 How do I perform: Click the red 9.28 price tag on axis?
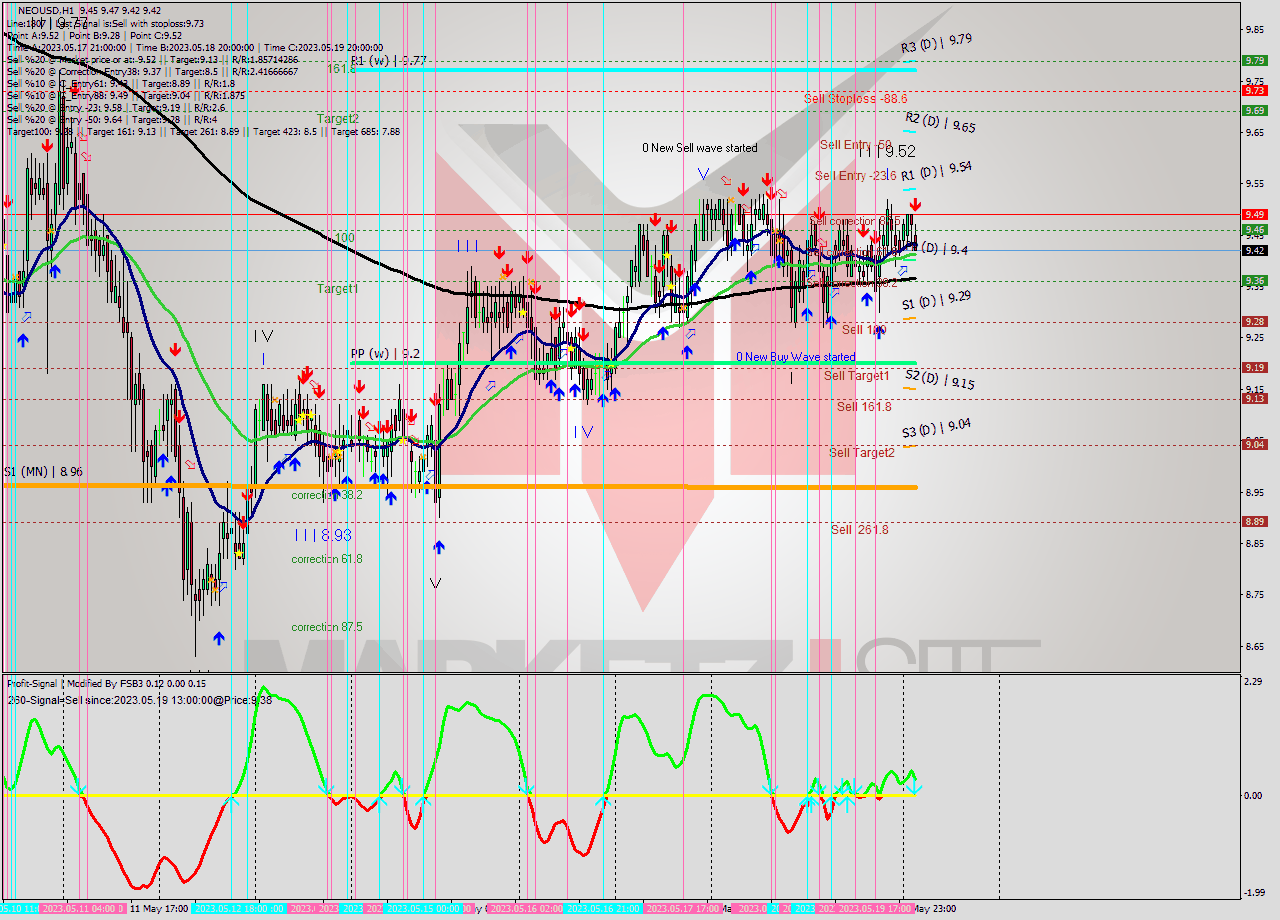click(1254, 321)
